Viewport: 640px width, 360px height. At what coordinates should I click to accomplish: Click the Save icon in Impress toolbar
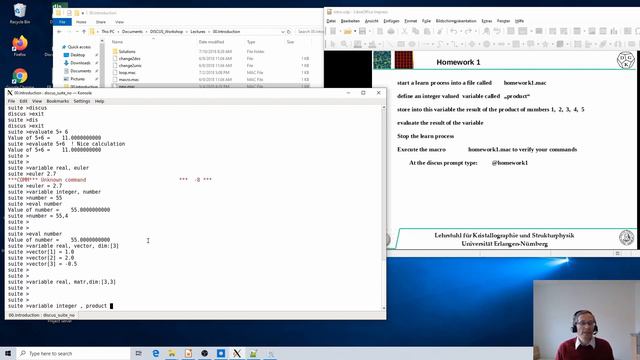(362, 31)
